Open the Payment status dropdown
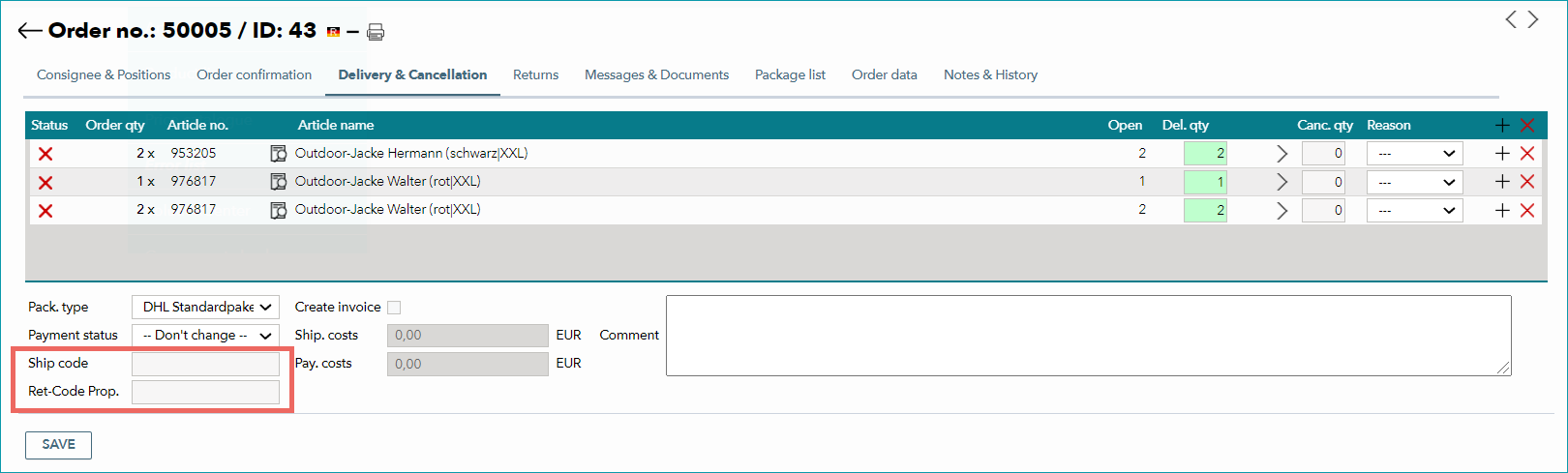 (205, 335)
